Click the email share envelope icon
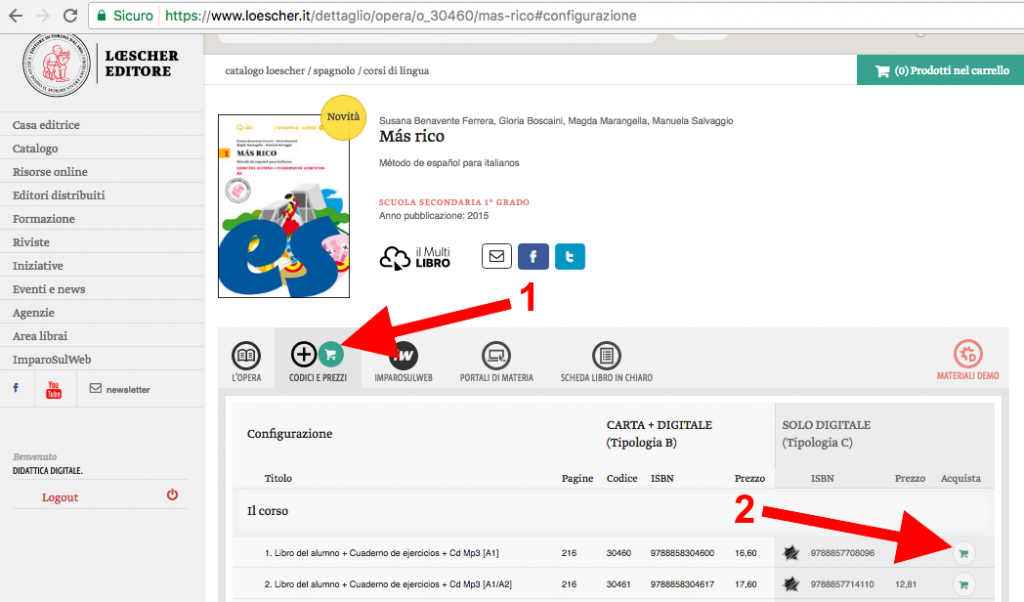The width and height of the screenshot is (1024, 602). point(496,257)
